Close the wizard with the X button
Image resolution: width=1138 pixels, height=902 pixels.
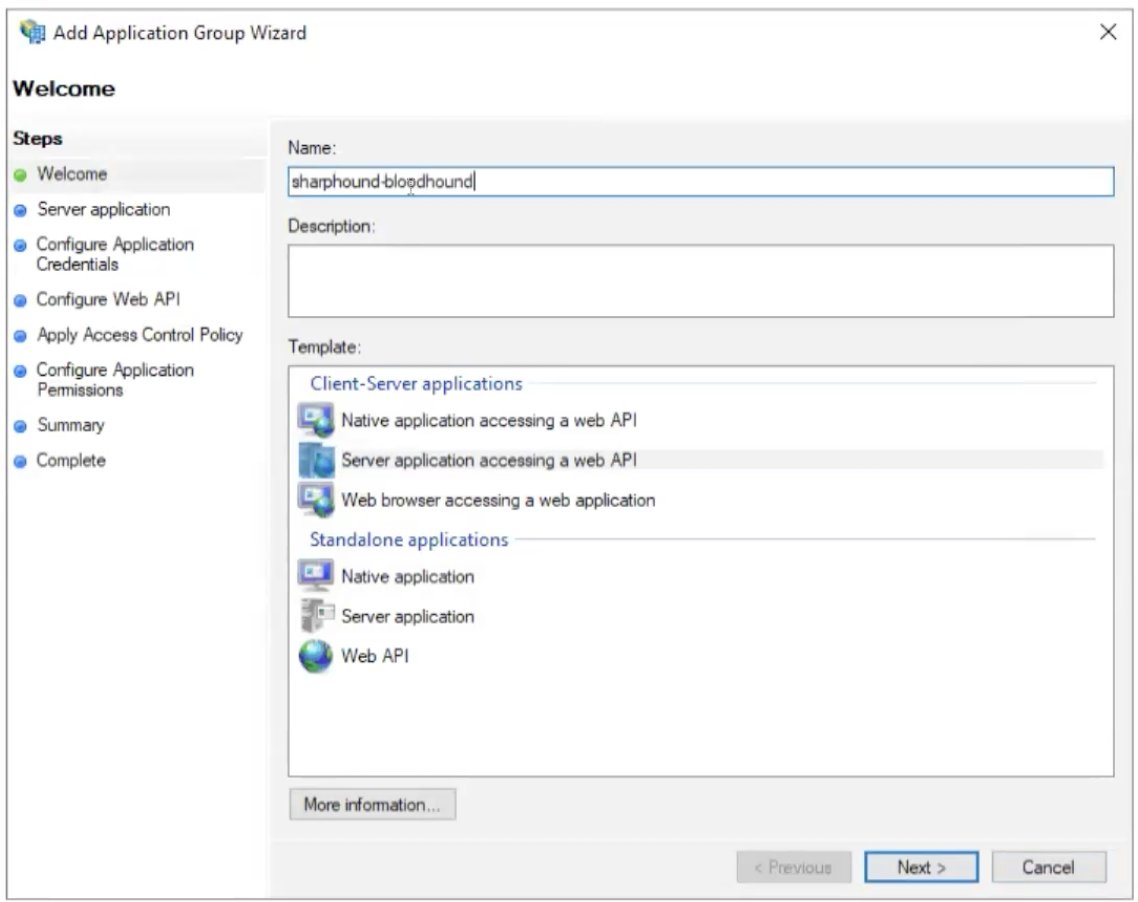(x=1108, y=32)
